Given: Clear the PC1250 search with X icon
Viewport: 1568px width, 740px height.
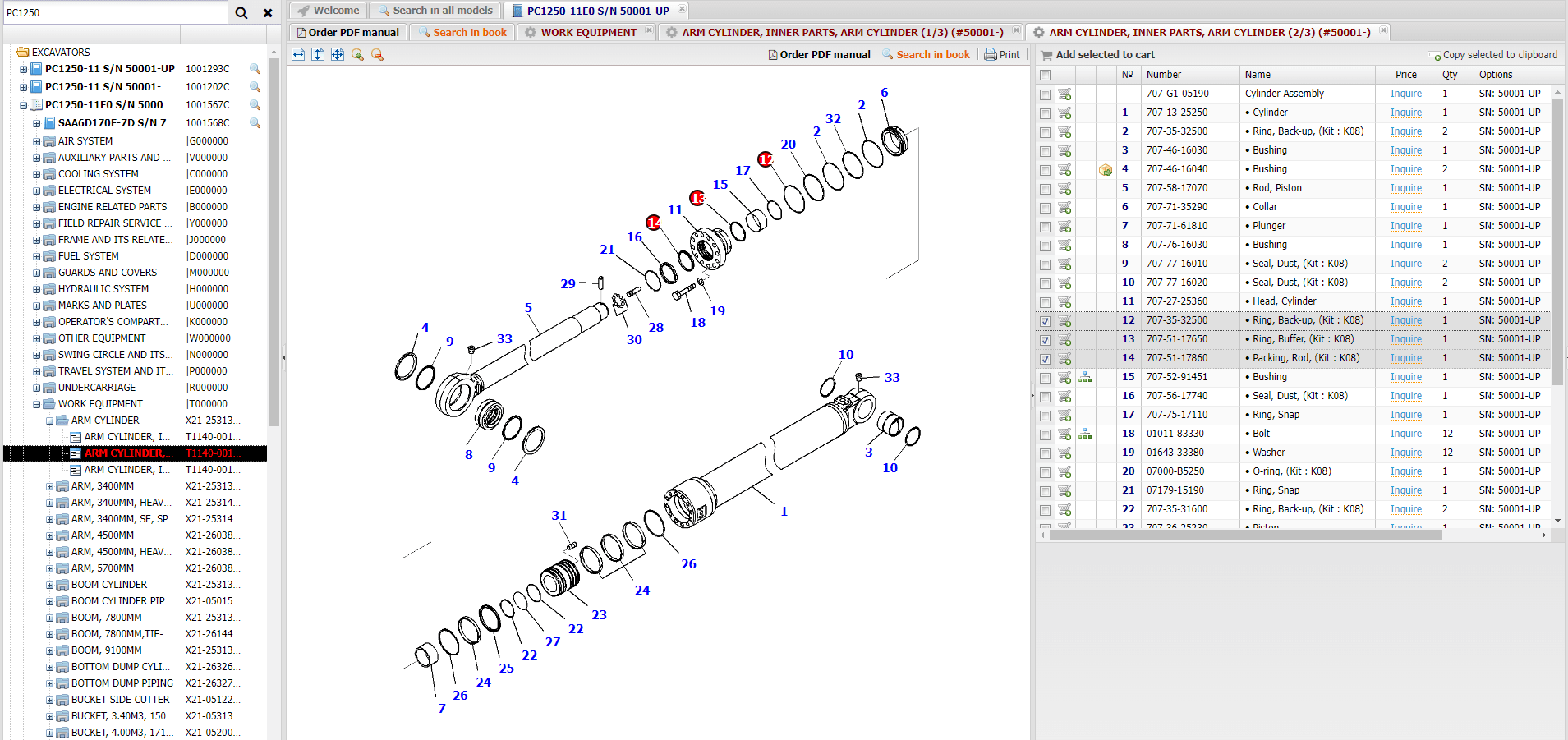Looking at the screenshot, I should tap(268, 12).
